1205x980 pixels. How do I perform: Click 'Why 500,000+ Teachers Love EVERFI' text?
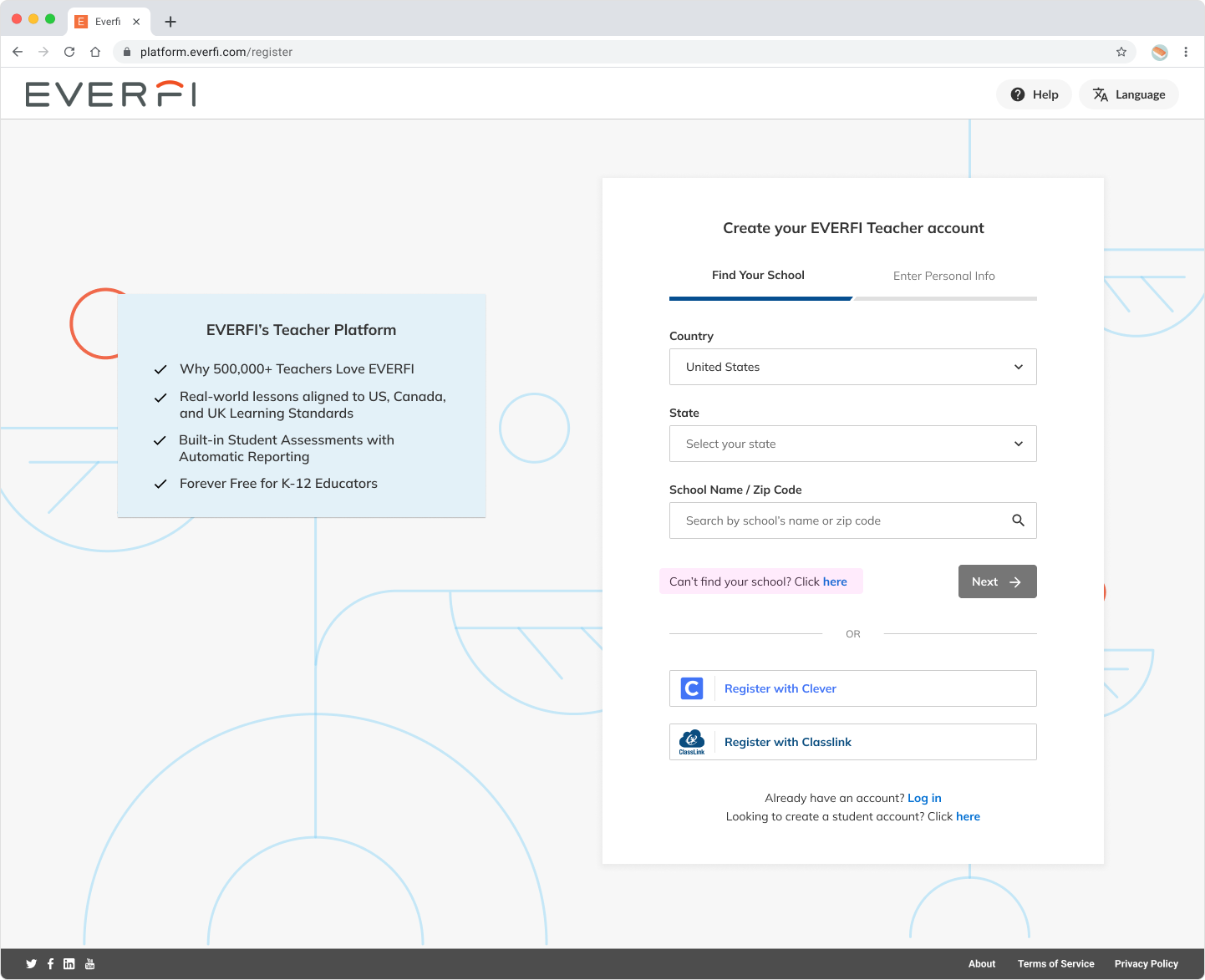pos(297,368)
